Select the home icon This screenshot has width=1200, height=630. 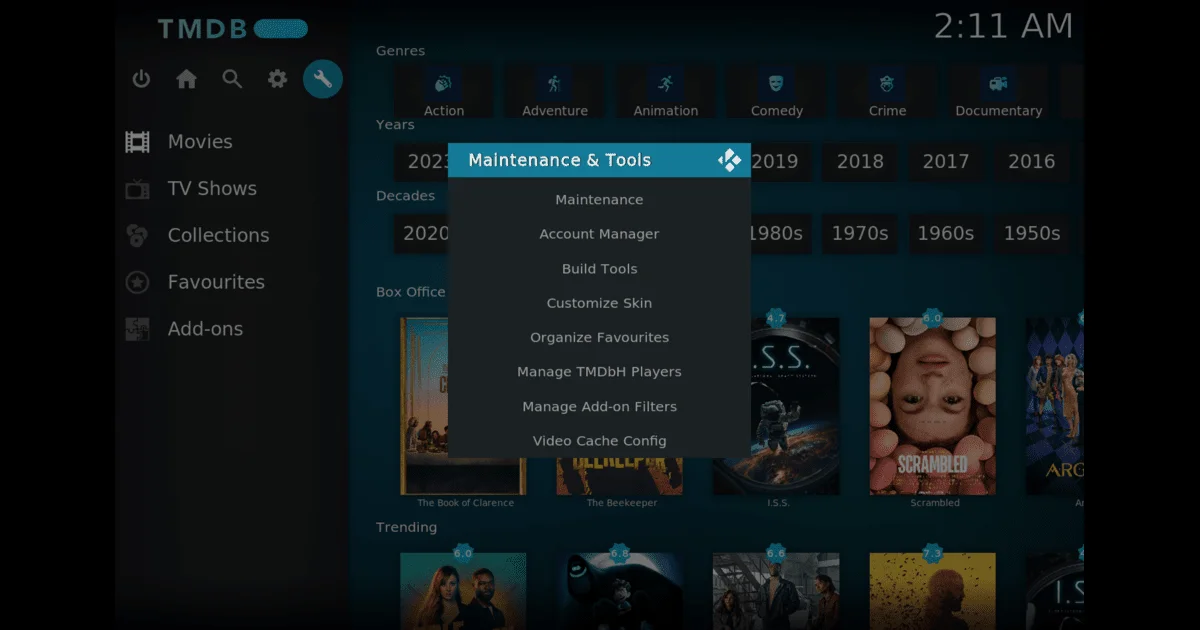(186, 79)
